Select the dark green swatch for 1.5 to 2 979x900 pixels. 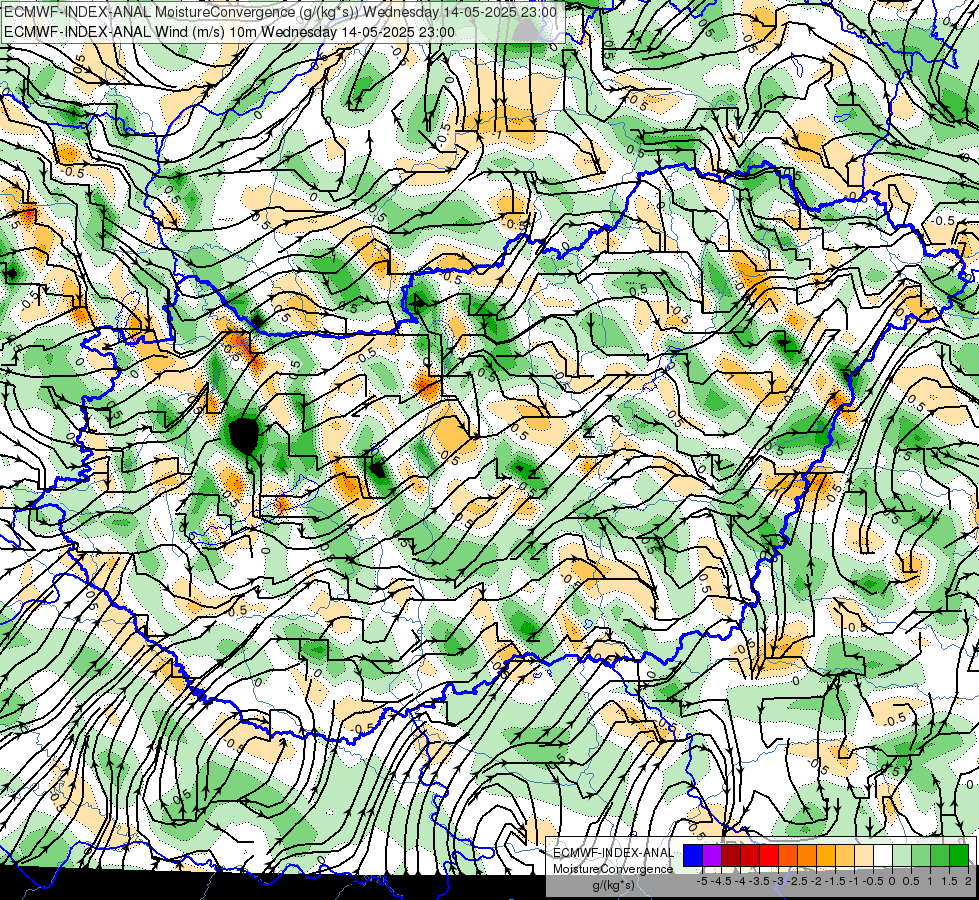tap(959, 855)
